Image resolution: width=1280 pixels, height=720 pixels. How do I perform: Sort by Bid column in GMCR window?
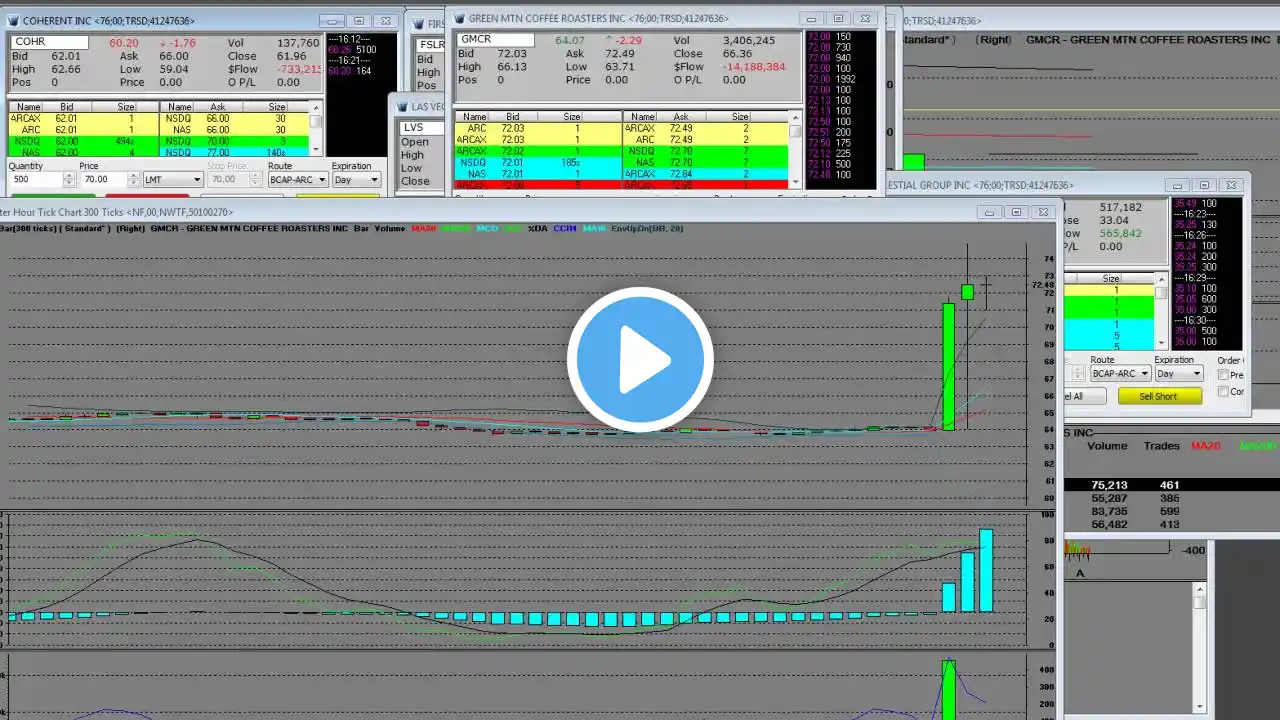(x=512, y=117)
